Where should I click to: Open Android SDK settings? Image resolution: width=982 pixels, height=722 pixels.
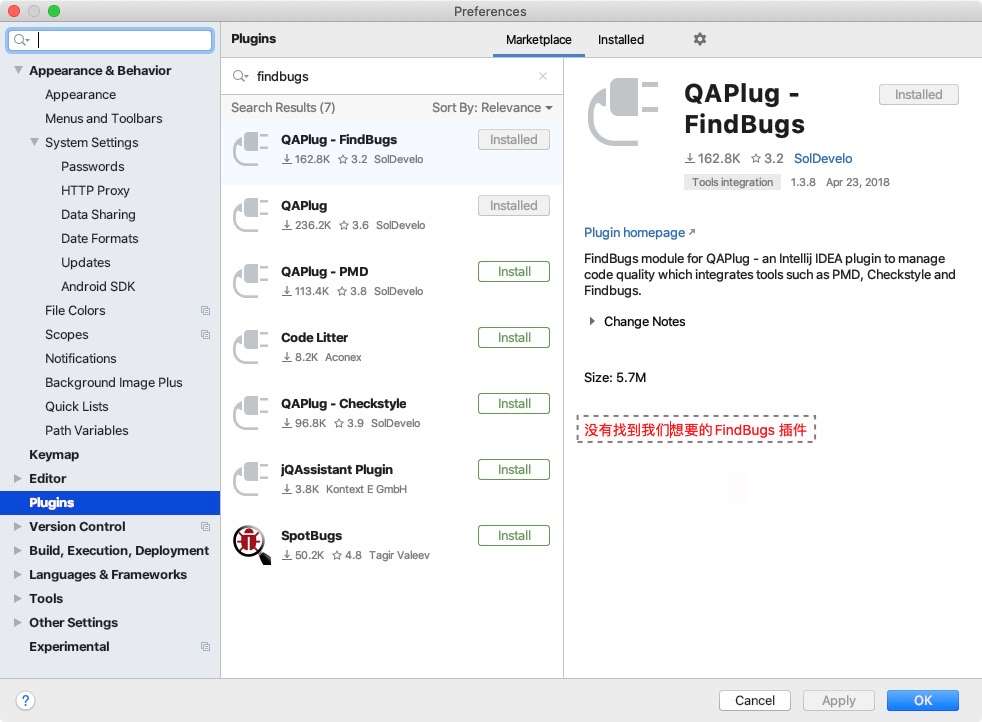(x=98, y=286)
